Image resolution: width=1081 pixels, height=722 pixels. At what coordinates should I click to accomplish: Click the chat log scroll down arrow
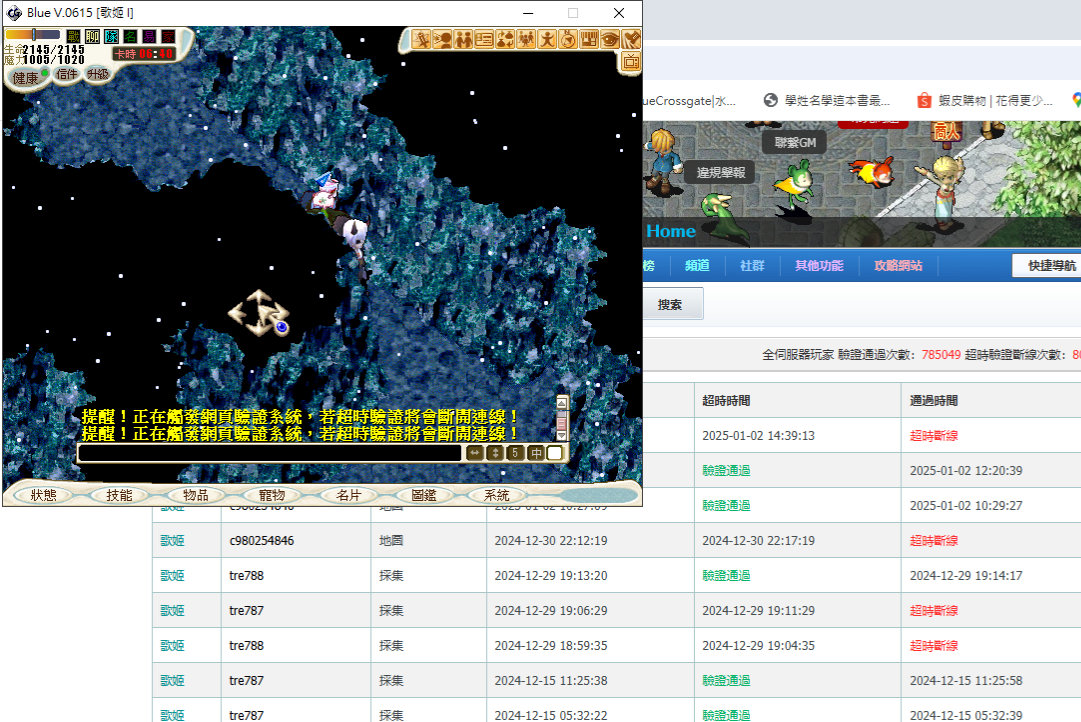(562, 435)
